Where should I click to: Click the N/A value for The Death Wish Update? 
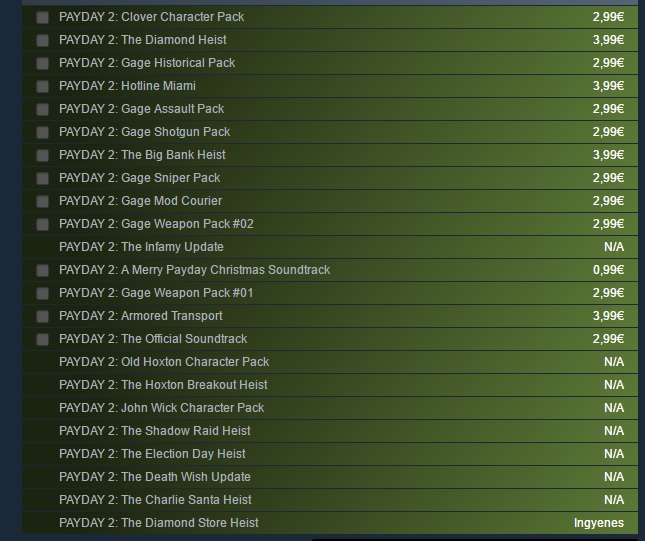[614, 477]
